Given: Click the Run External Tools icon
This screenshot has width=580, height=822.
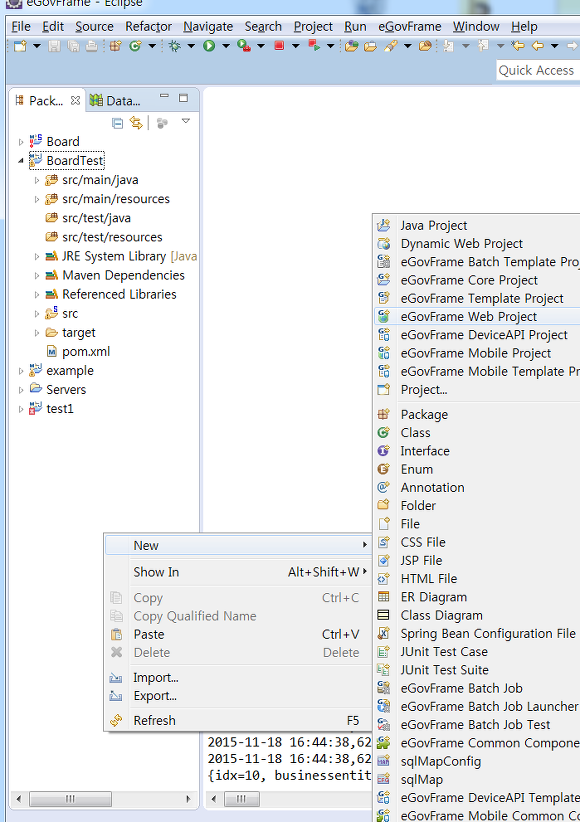Looking at the screenshot, I should [243, 46].
